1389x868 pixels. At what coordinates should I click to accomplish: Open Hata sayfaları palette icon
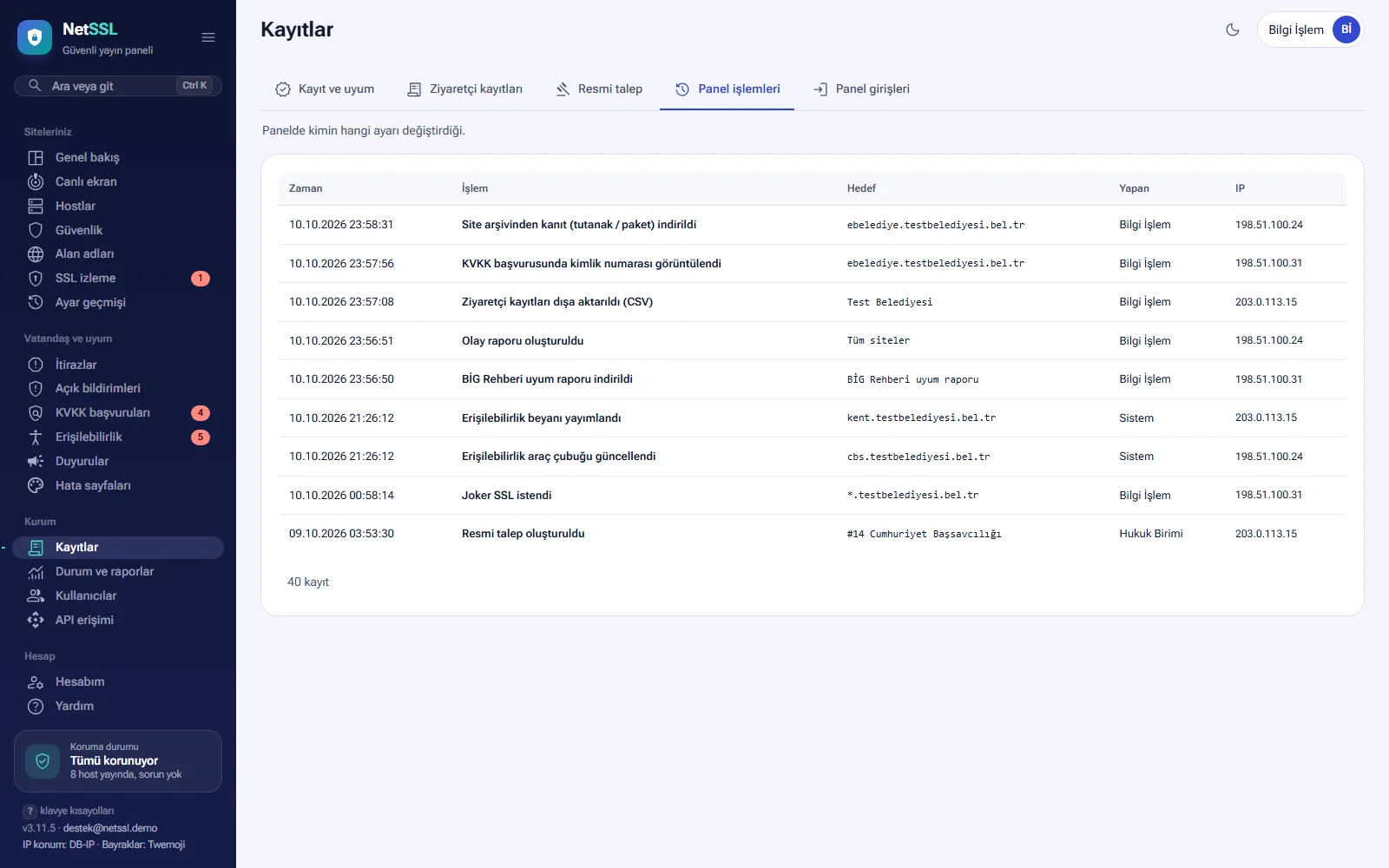(x=36, y=485)
